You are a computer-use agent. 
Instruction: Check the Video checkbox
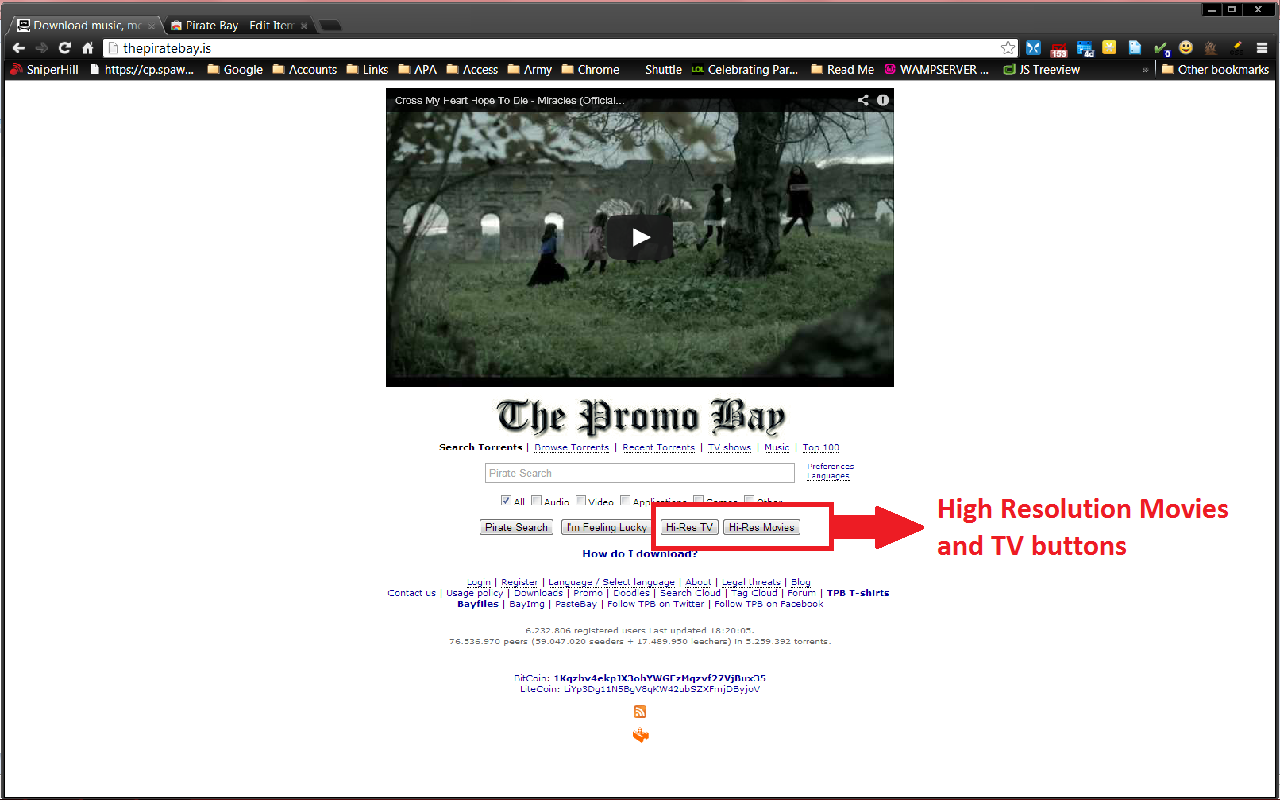coord(580,501)
